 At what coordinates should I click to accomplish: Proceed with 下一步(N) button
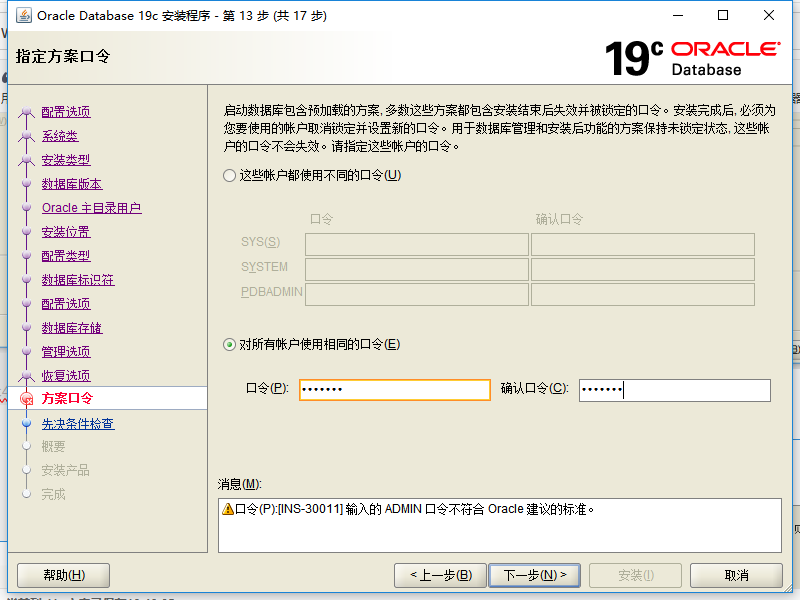point(534,576)
